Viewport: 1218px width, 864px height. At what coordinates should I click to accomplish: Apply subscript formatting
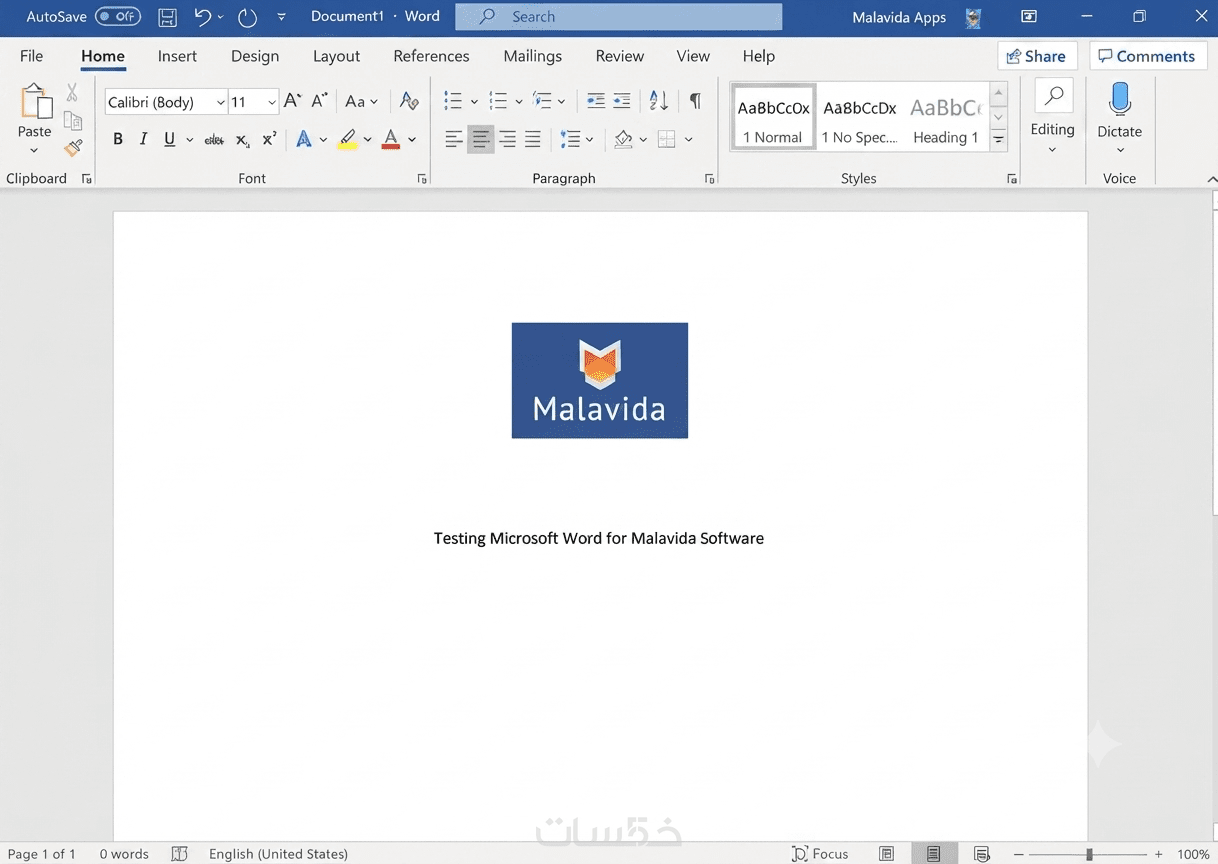tap(243, 140)
